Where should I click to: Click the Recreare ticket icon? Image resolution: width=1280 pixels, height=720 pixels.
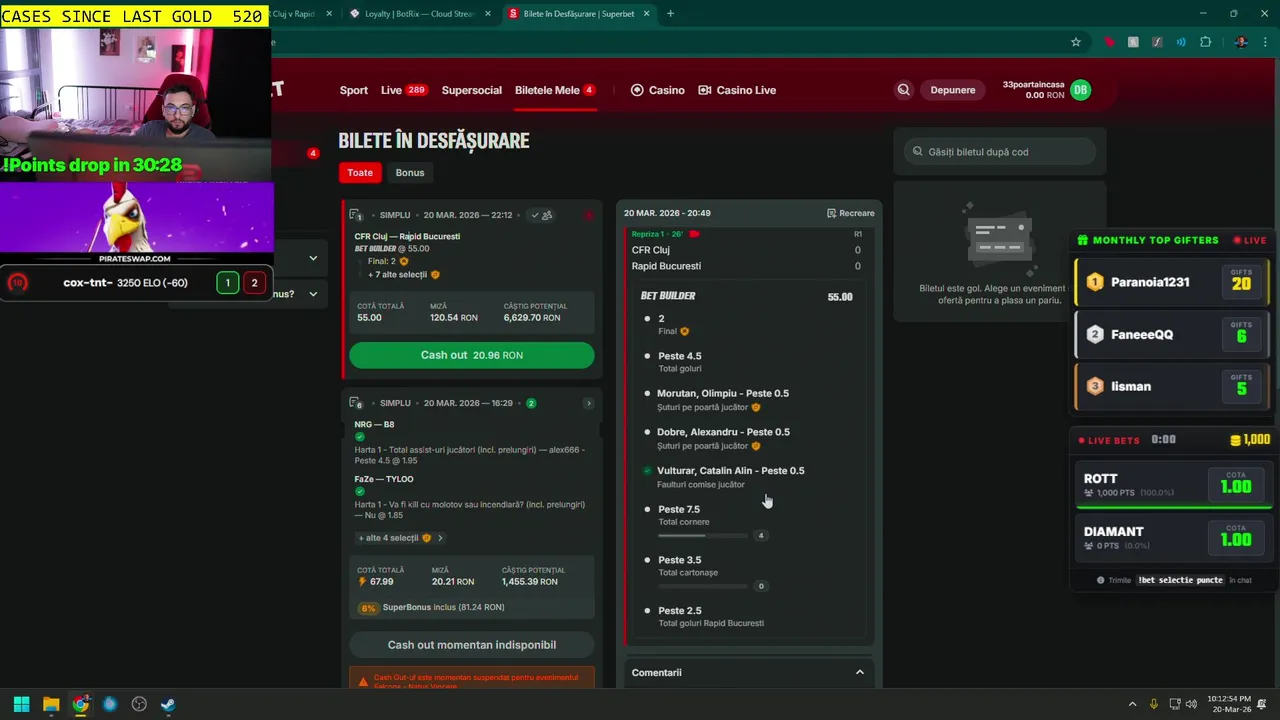click(x=831, y=213)
